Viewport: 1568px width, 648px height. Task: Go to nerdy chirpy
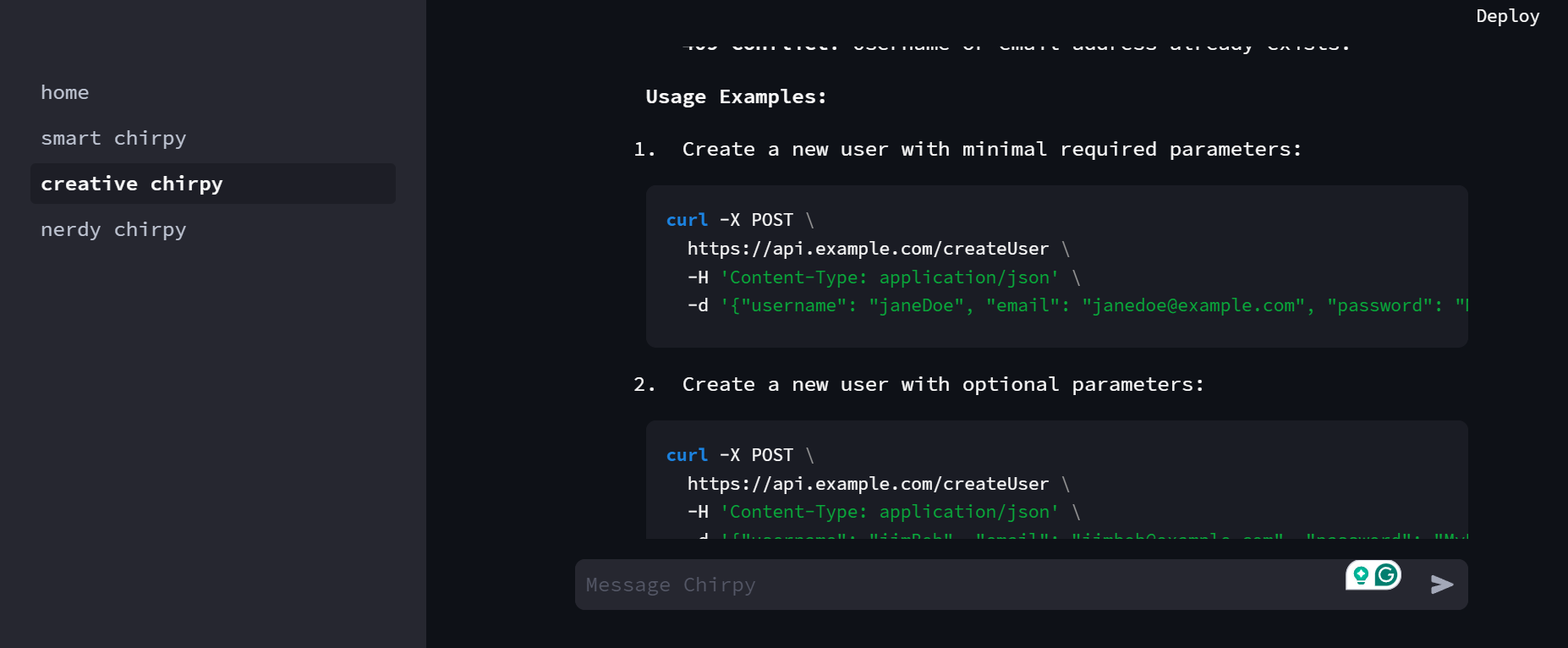coord(113,229)
